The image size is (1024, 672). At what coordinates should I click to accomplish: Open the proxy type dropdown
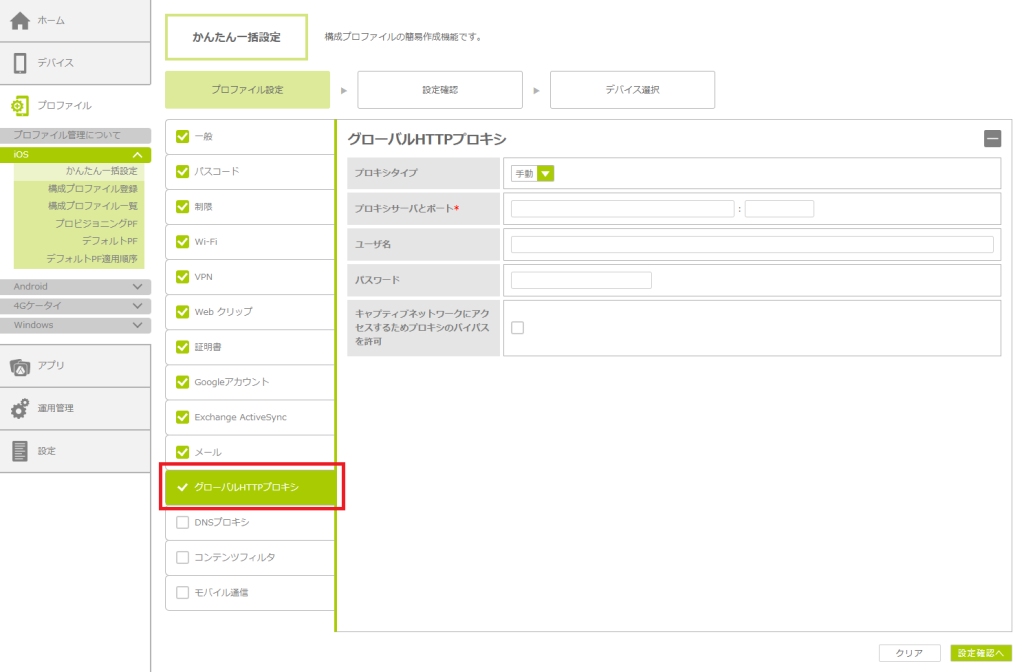coord(545,174)
